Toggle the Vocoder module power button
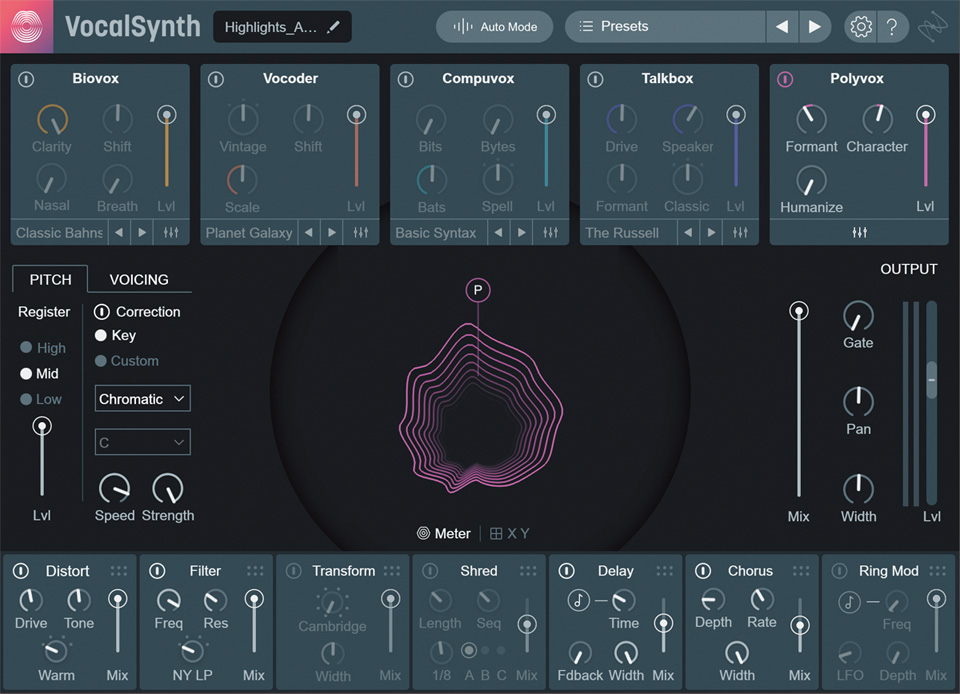Screen dimensions: 960x694 point(216,79)
